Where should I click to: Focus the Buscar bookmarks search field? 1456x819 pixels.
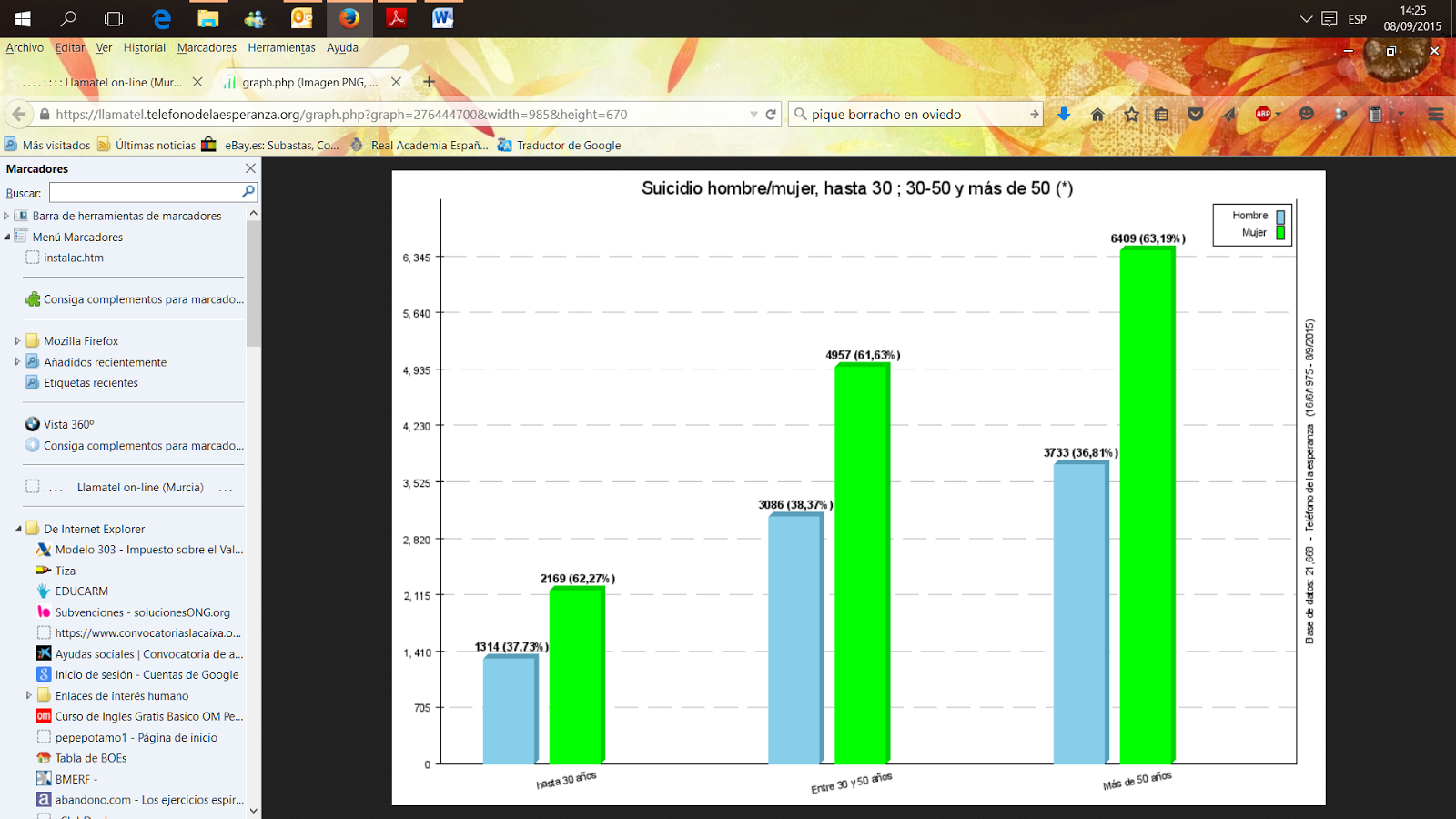(x=145, y=192)
